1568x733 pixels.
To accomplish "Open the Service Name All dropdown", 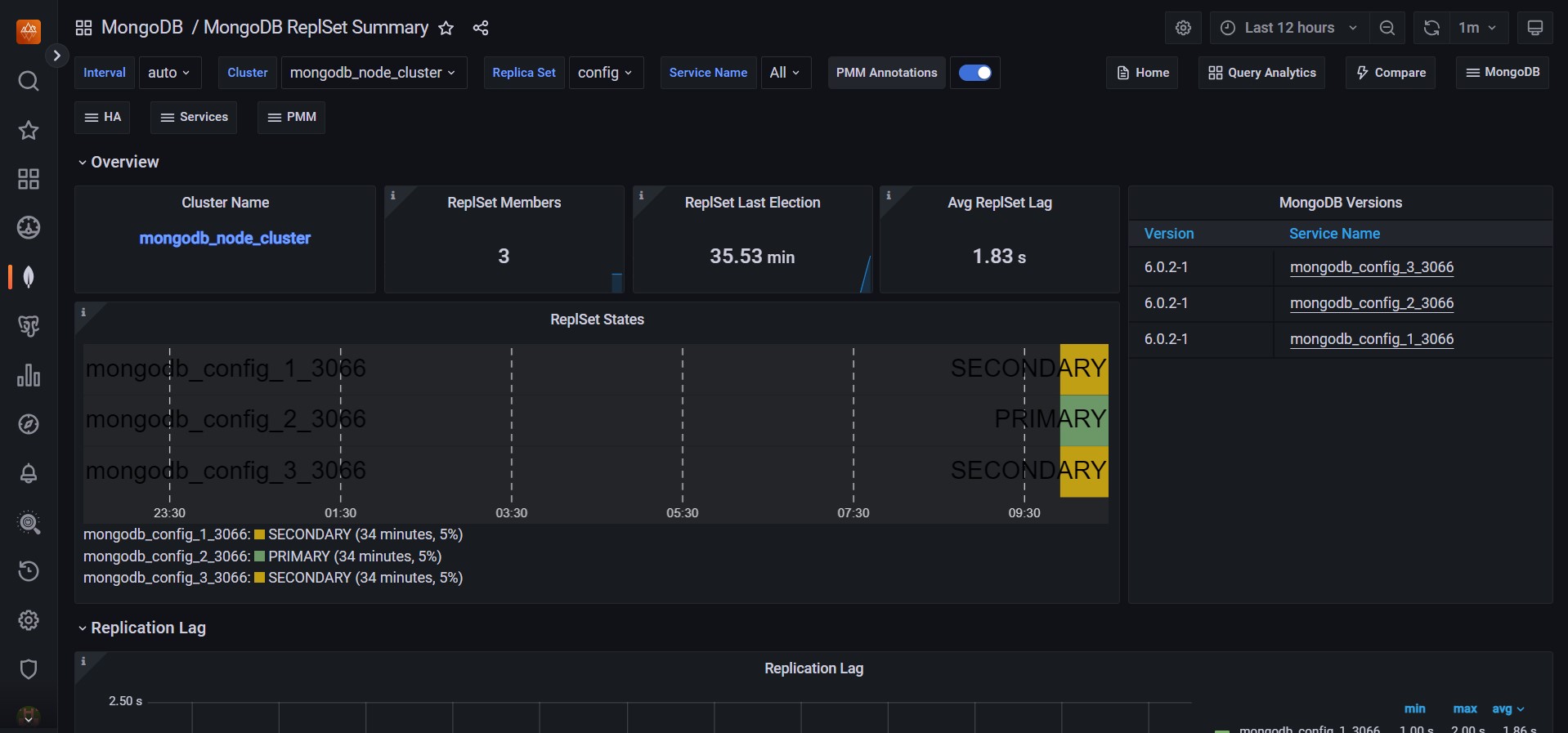I will [x=786, y=73].
